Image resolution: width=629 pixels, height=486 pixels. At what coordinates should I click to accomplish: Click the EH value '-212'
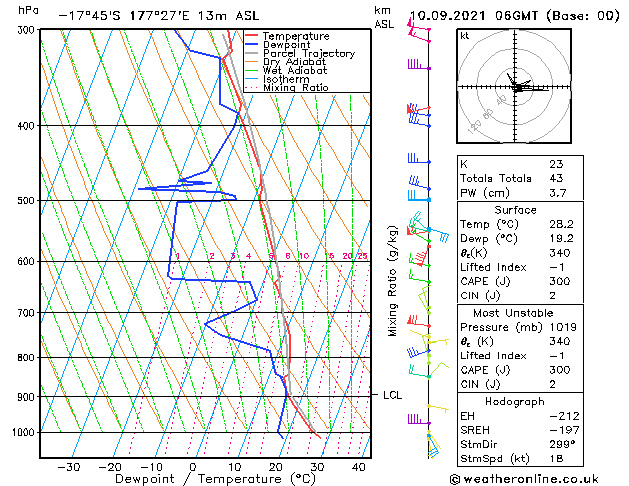564,416
